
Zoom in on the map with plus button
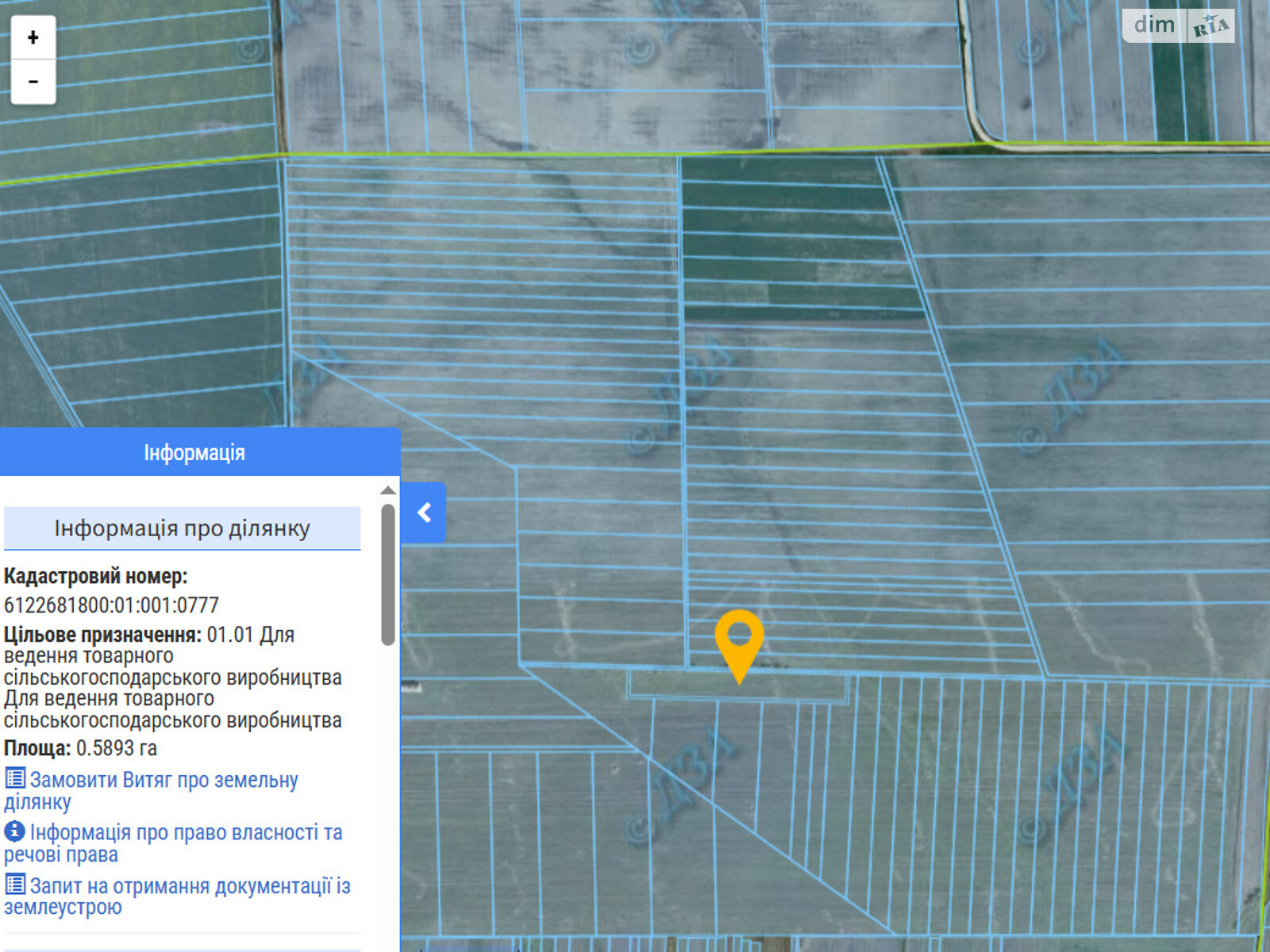click(x=33, y=37)
